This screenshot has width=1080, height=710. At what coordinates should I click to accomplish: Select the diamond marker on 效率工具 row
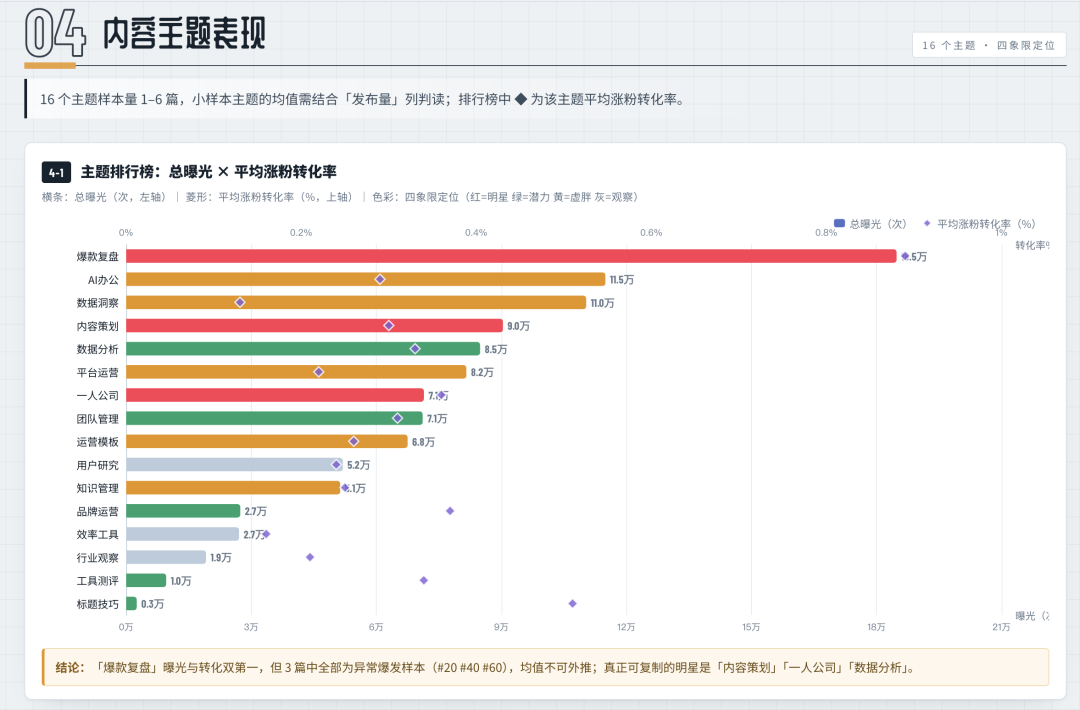coord(267,534)
